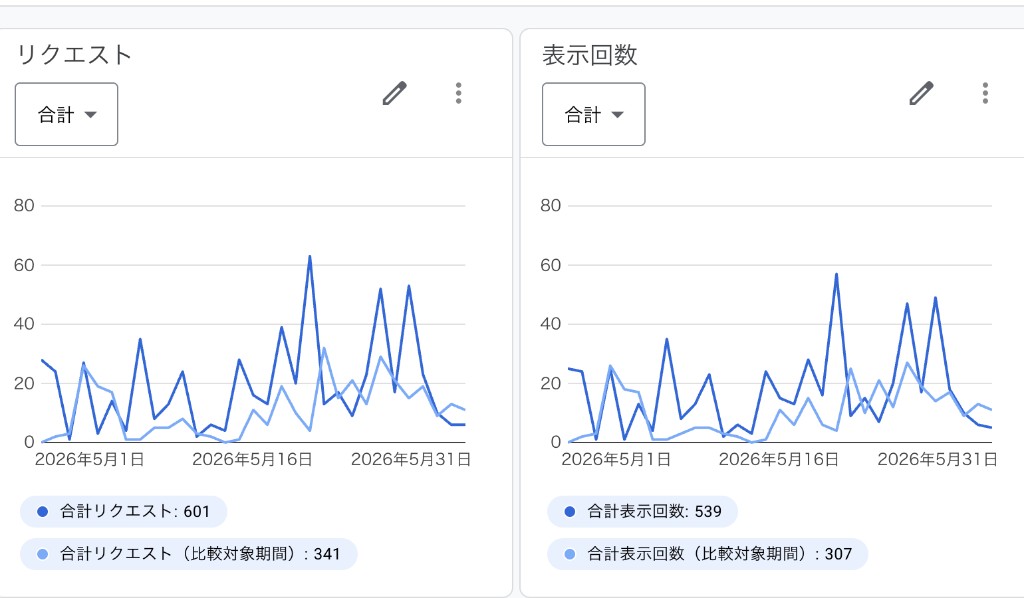The image size is (1024, 598).
Task: Click the 80 axis label on リクエスト chart
Action: pyautogui.click(x=24, y=206)
